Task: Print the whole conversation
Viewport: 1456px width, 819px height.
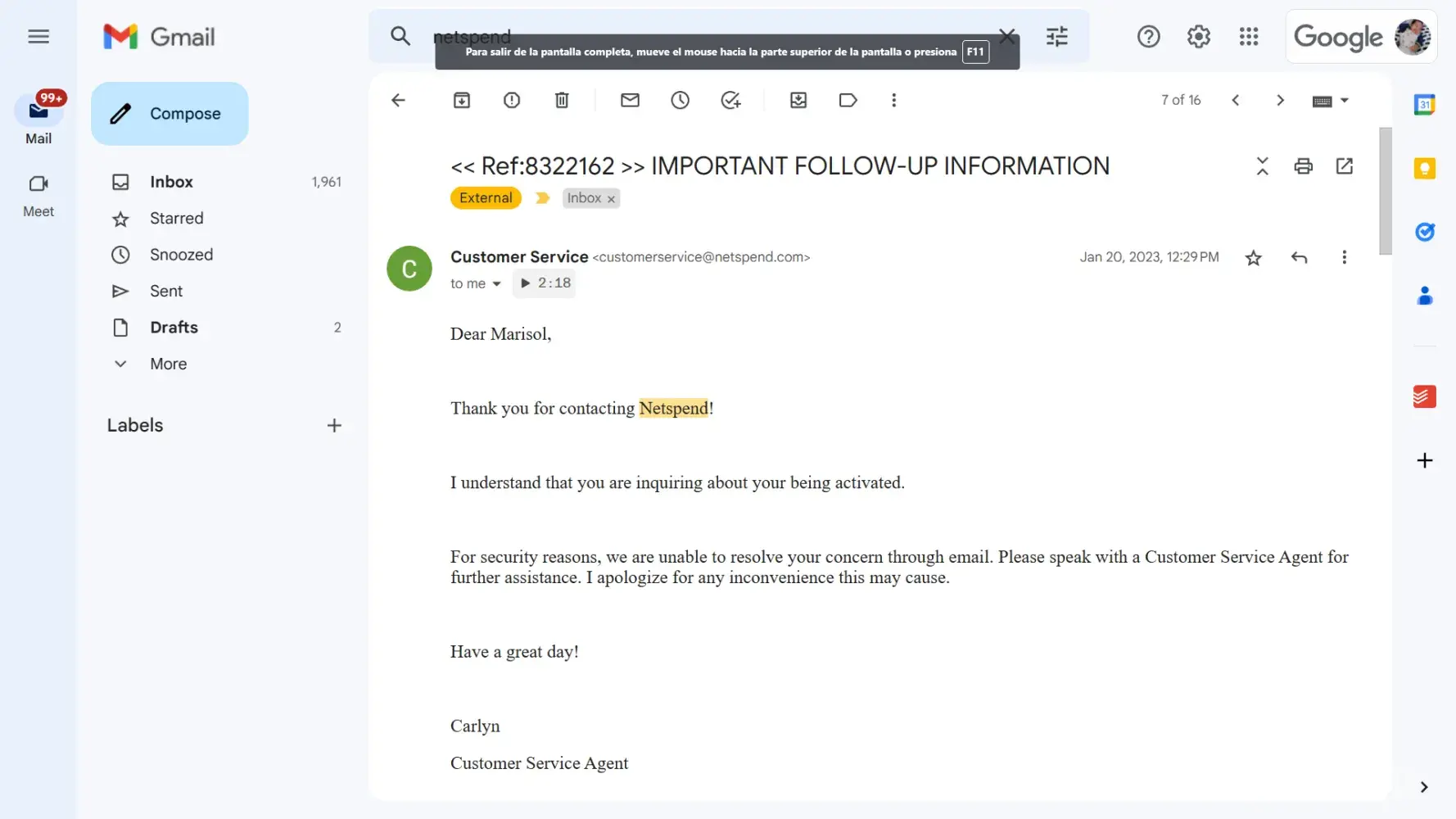Action: [1303, 166]
